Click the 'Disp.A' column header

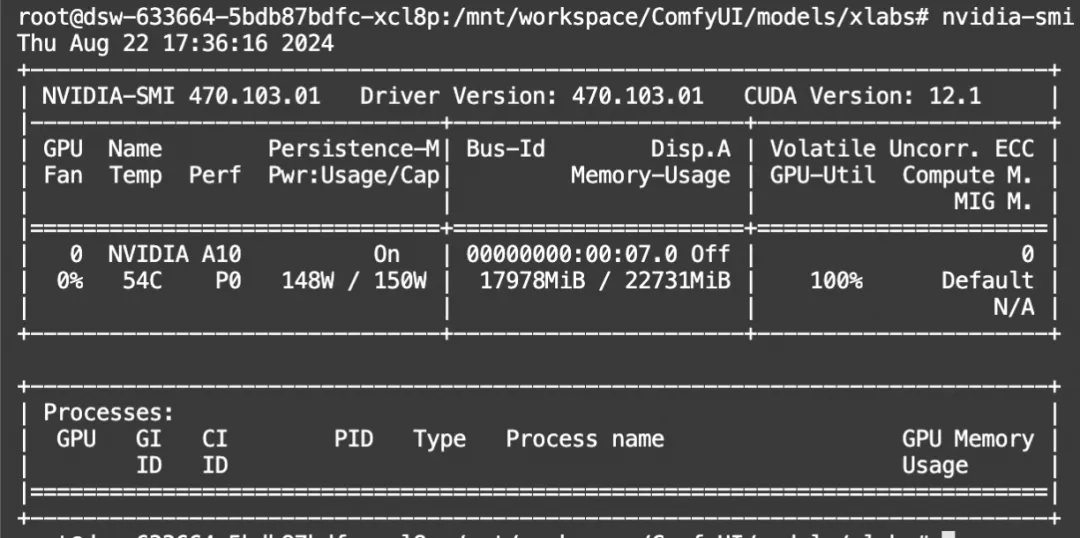click(x=691, y=149)
